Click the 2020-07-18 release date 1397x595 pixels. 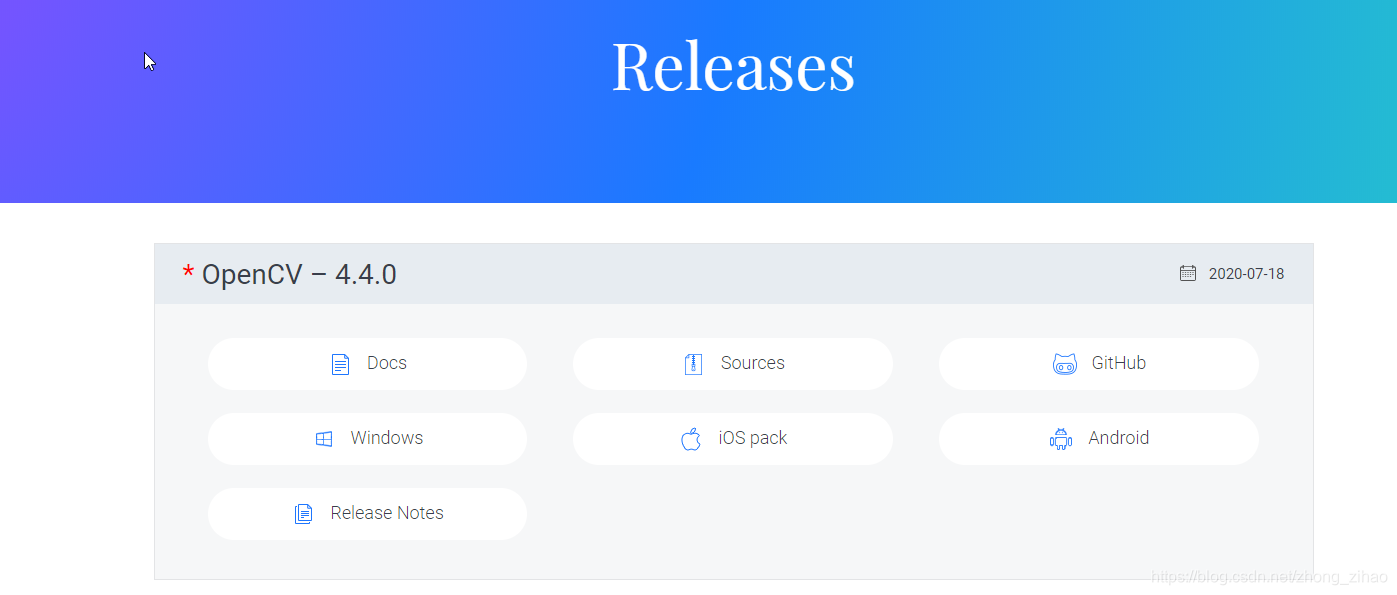tap(1246, 274)
